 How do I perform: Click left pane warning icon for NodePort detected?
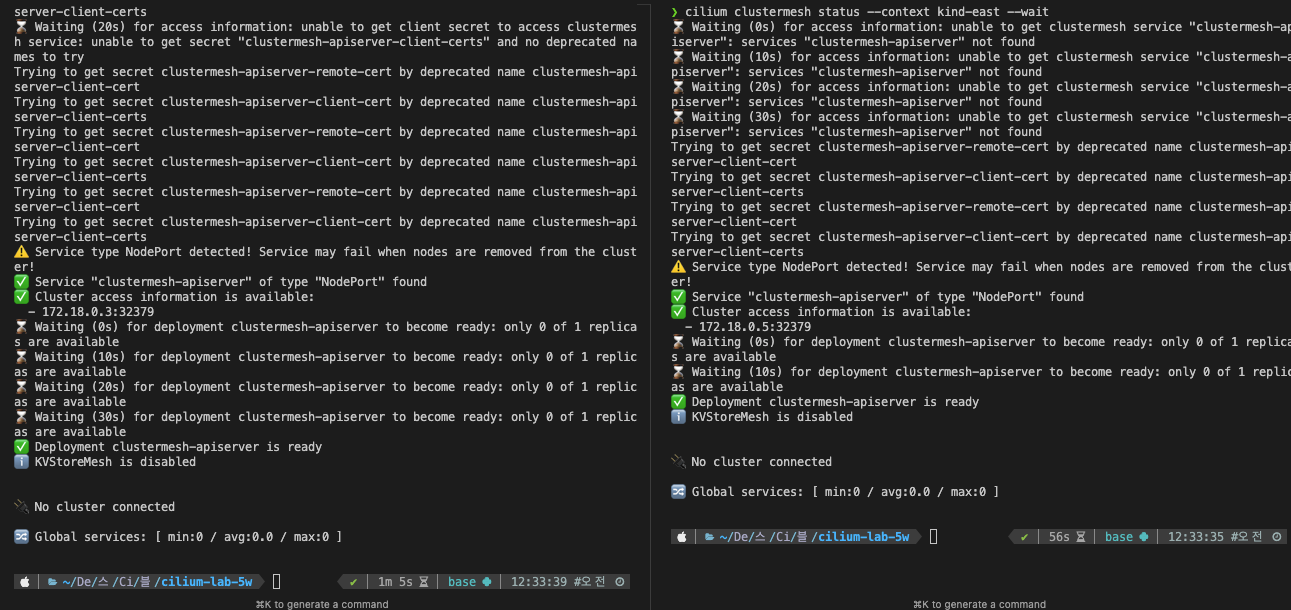point(21,252)
